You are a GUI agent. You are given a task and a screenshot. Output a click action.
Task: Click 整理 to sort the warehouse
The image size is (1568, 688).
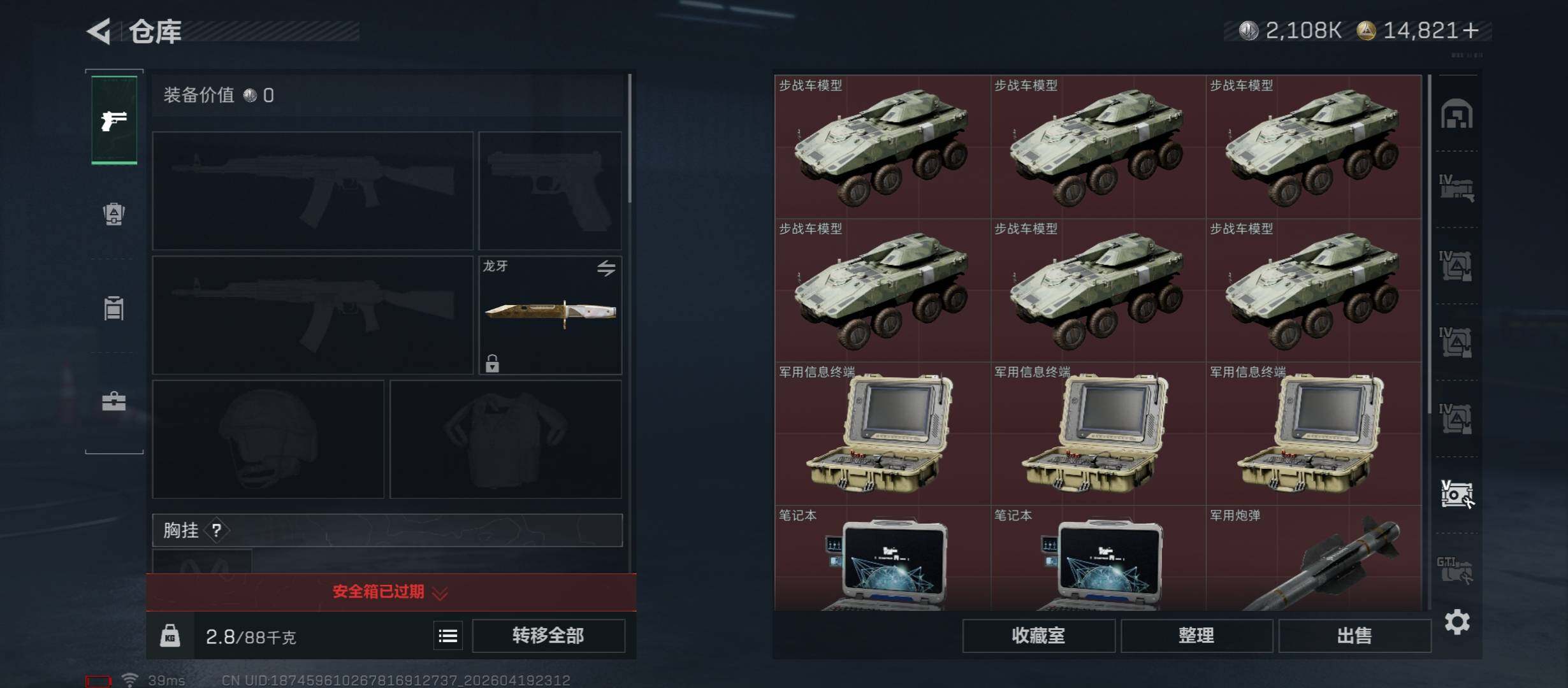[1196, 636]
